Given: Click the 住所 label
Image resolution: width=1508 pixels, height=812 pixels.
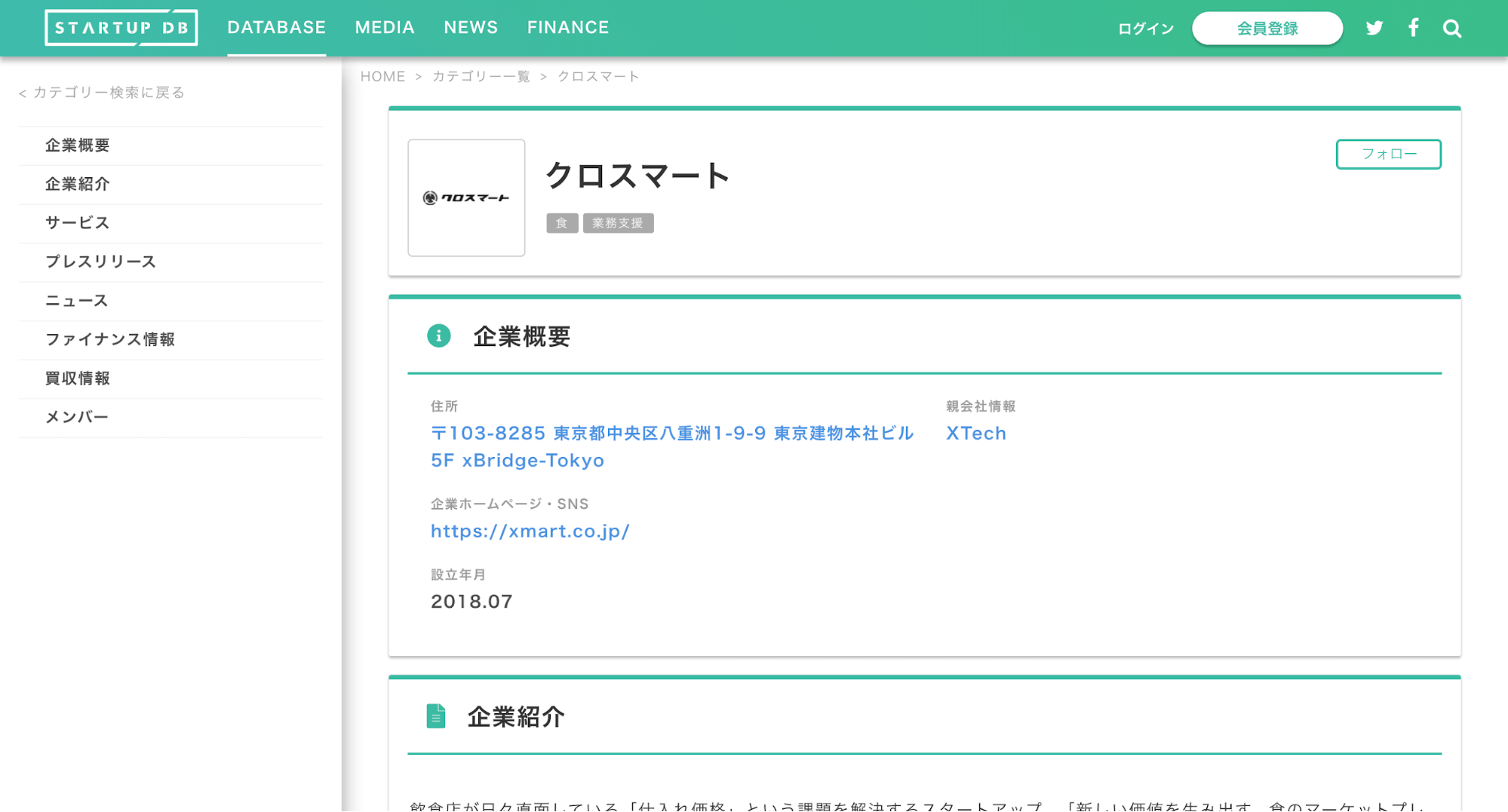Looking at the screenshot, I should click(444, 406).
